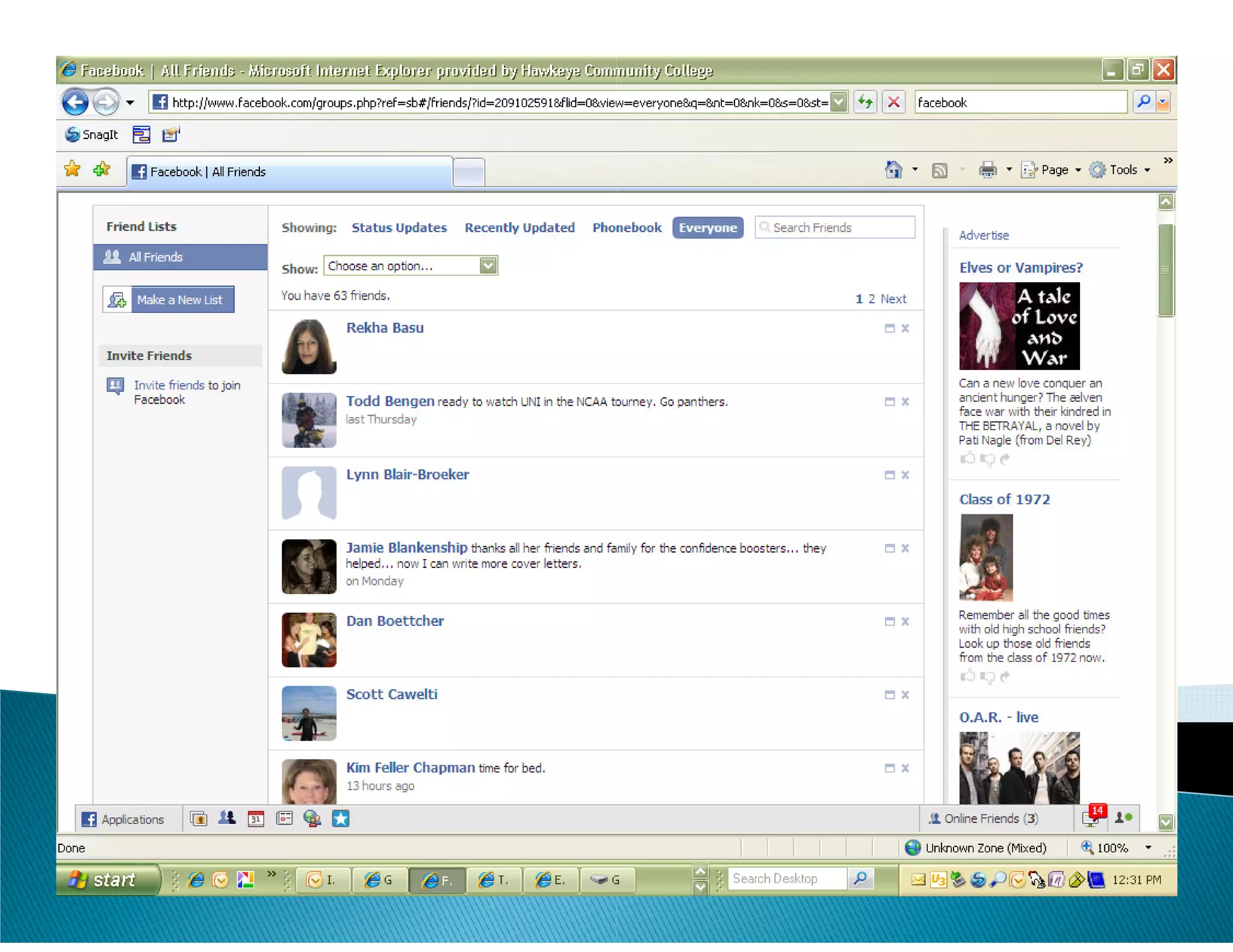The width and height of the screenshot is (1233, 952).
Task: Open Online Friends (3) chat list
Action: 983,818
